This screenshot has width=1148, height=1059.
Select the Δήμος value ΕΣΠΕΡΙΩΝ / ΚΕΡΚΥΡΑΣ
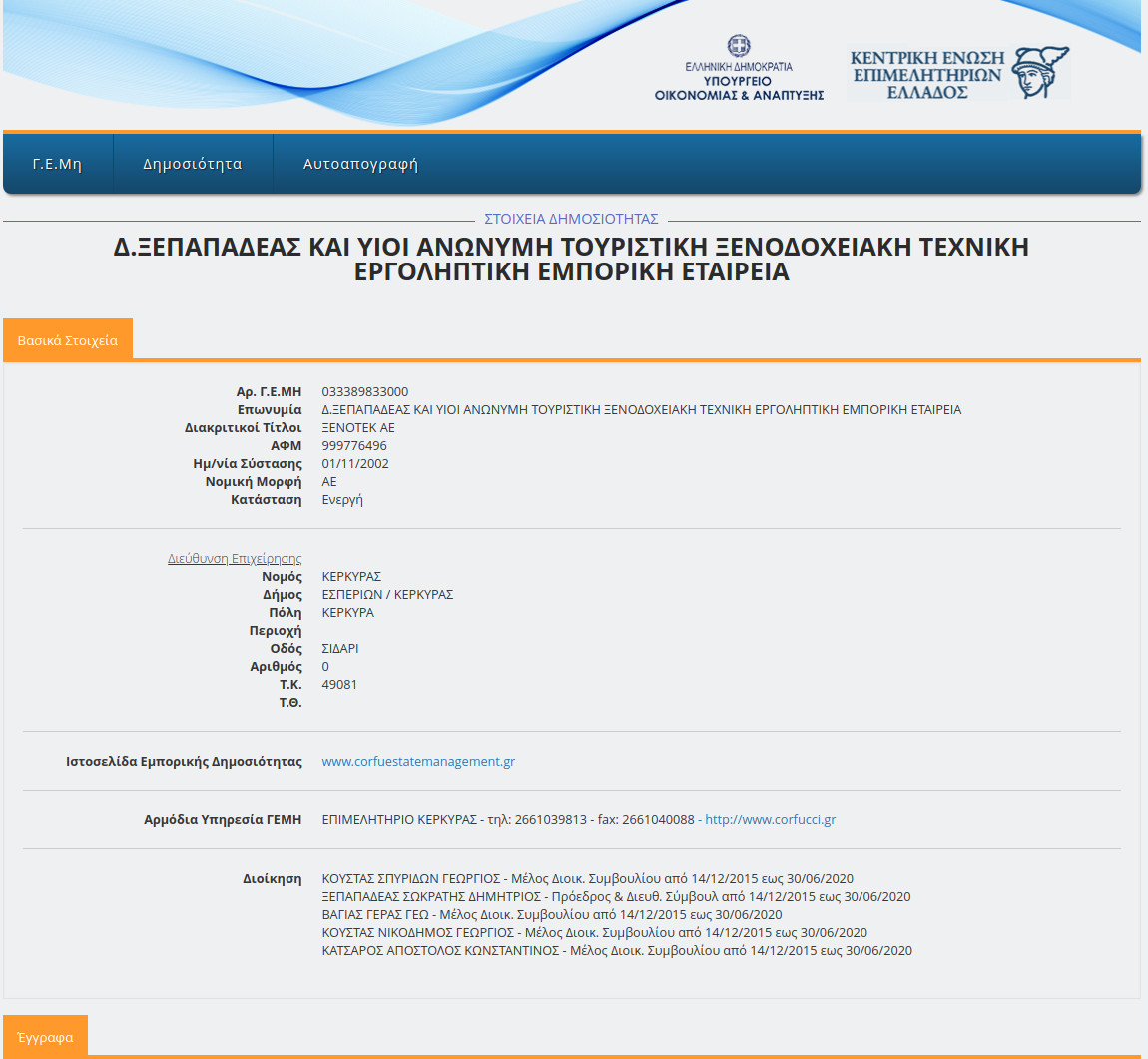pos(387,594)
